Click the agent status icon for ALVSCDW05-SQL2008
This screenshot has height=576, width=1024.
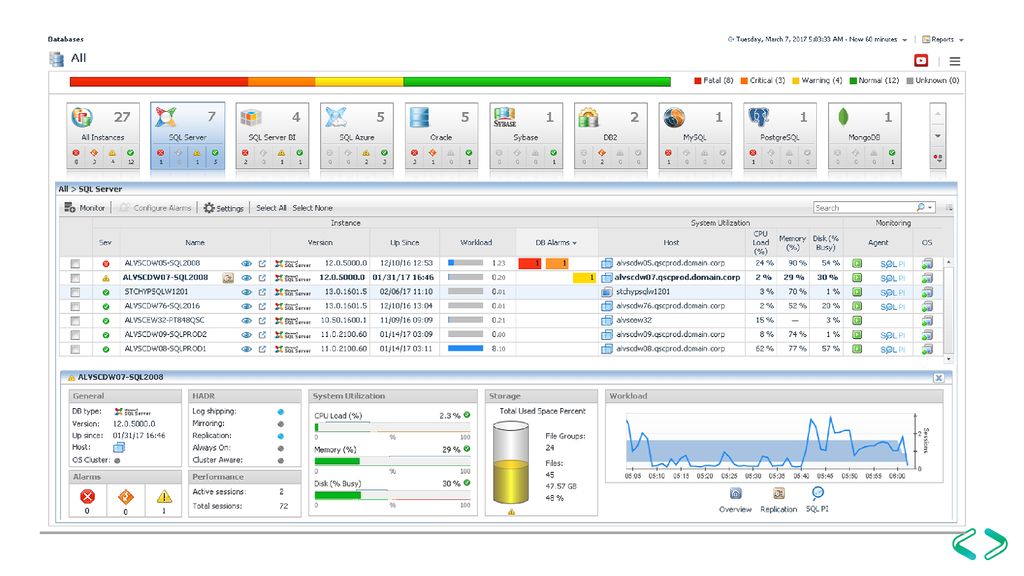[x=857, y=263]
